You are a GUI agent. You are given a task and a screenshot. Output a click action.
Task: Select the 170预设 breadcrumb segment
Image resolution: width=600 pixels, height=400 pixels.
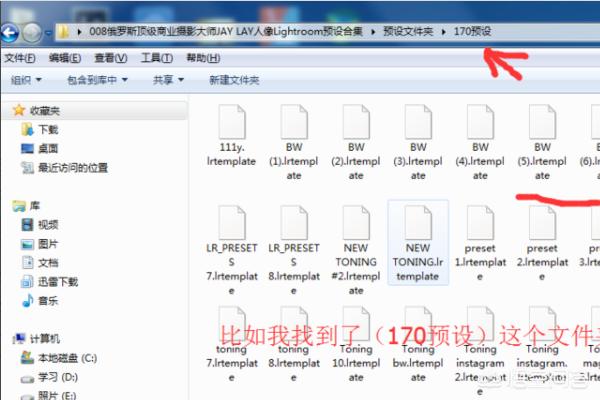click(x=472, y=31)
